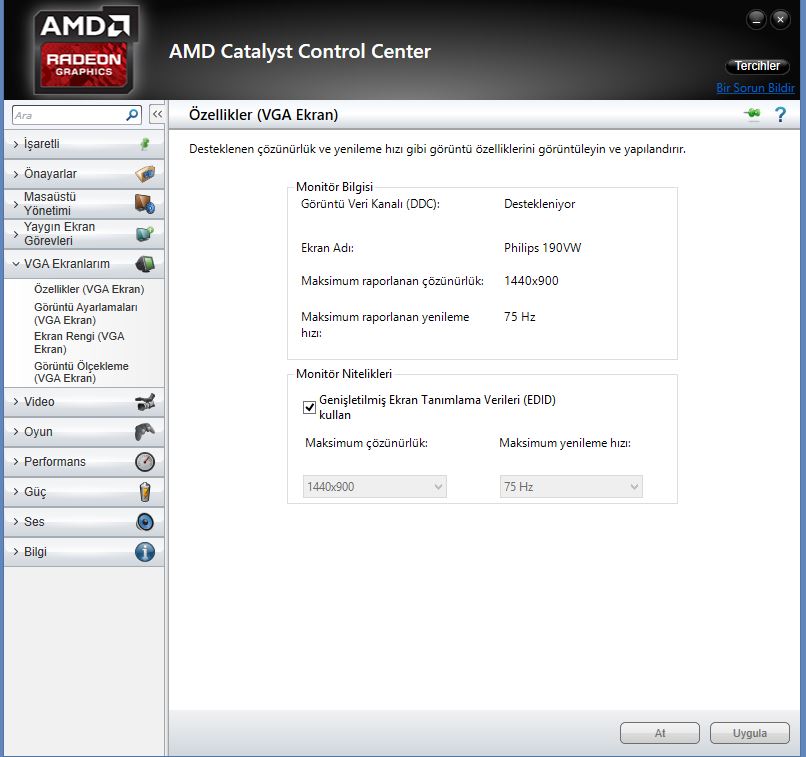Uncheck the EDID kullan checkbox
This screenshot has width=806, height=757.
309,408
